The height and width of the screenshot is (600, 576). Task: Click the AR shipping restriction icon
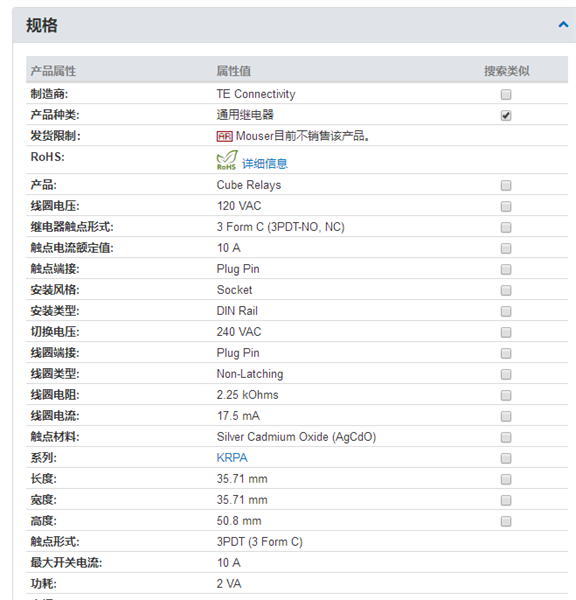(x=224, y=136)
